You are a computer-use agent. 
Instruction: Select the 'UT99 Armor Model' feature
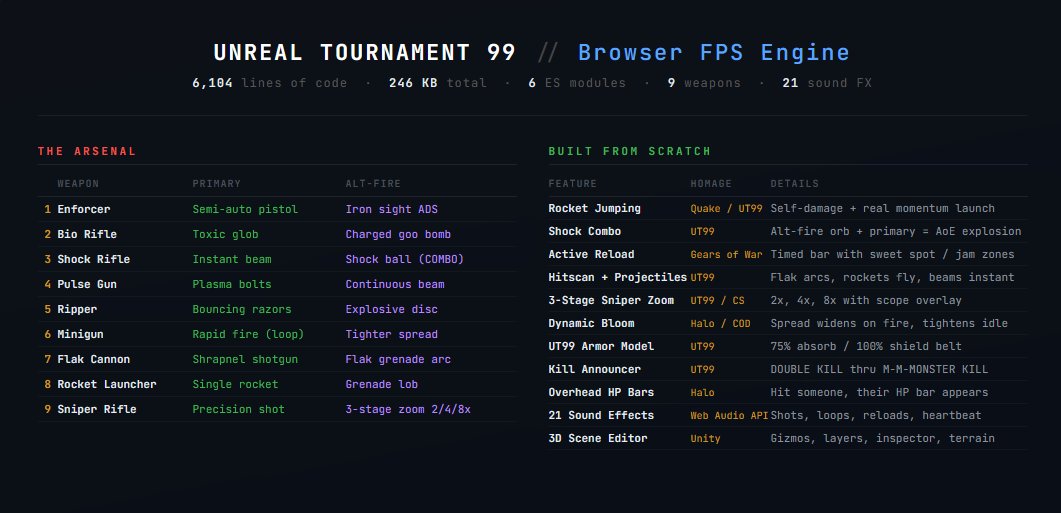click(602, 347)
